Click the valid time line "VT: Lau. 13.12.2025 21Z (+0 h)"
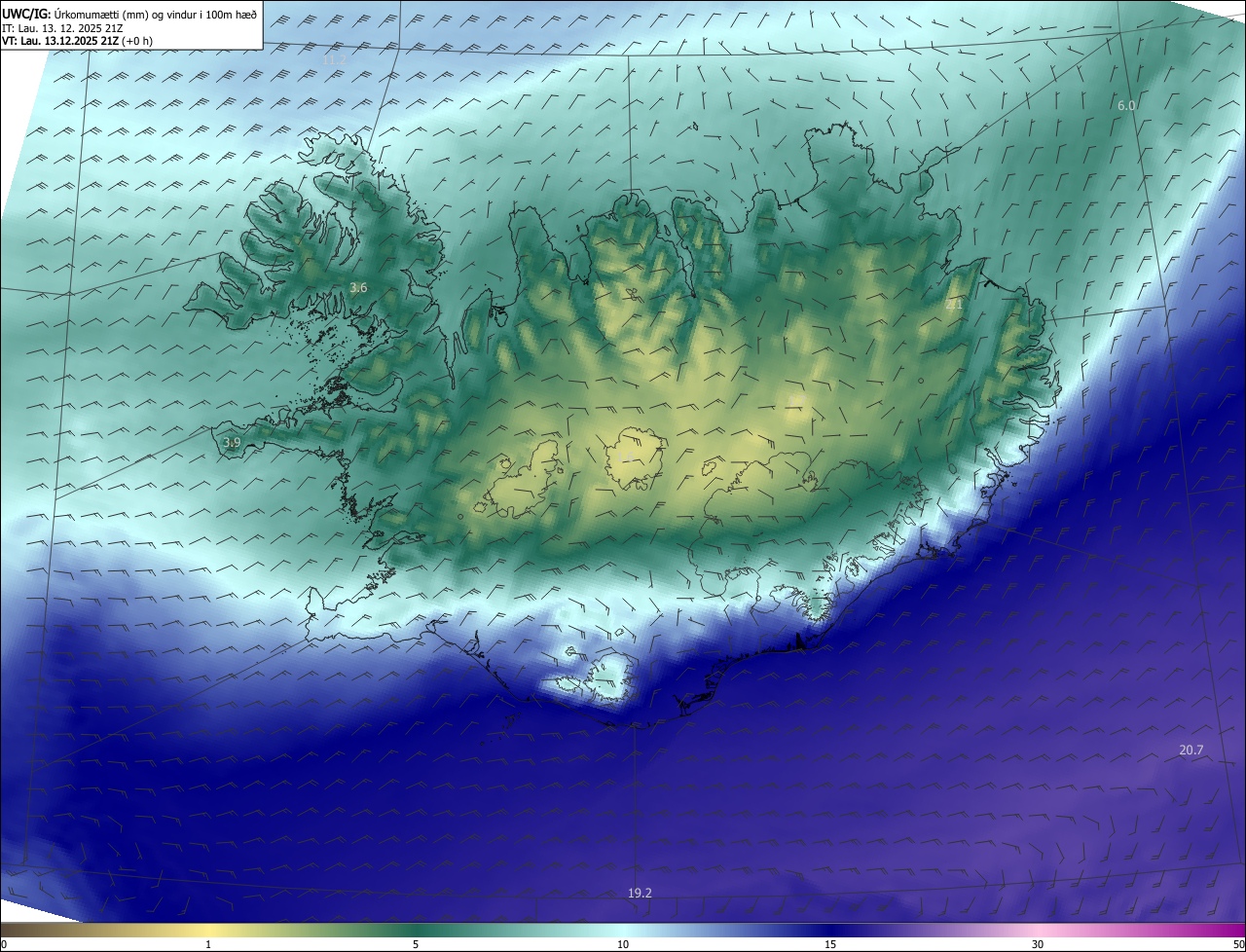This screenshot has height=952, width=1246. (x=77, y=41)
